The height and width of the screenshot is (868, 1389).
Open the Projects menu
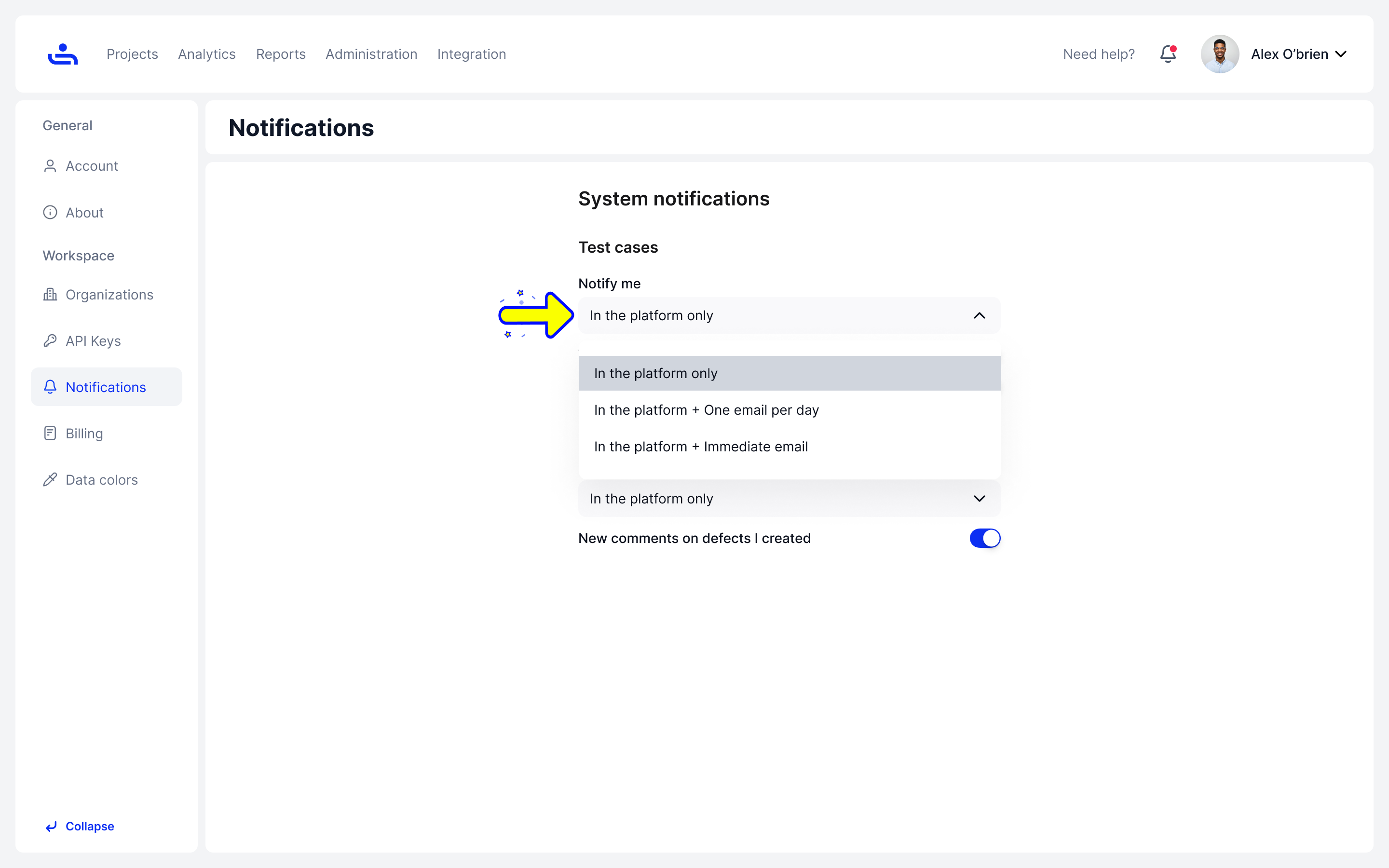[x=132, y=54]
